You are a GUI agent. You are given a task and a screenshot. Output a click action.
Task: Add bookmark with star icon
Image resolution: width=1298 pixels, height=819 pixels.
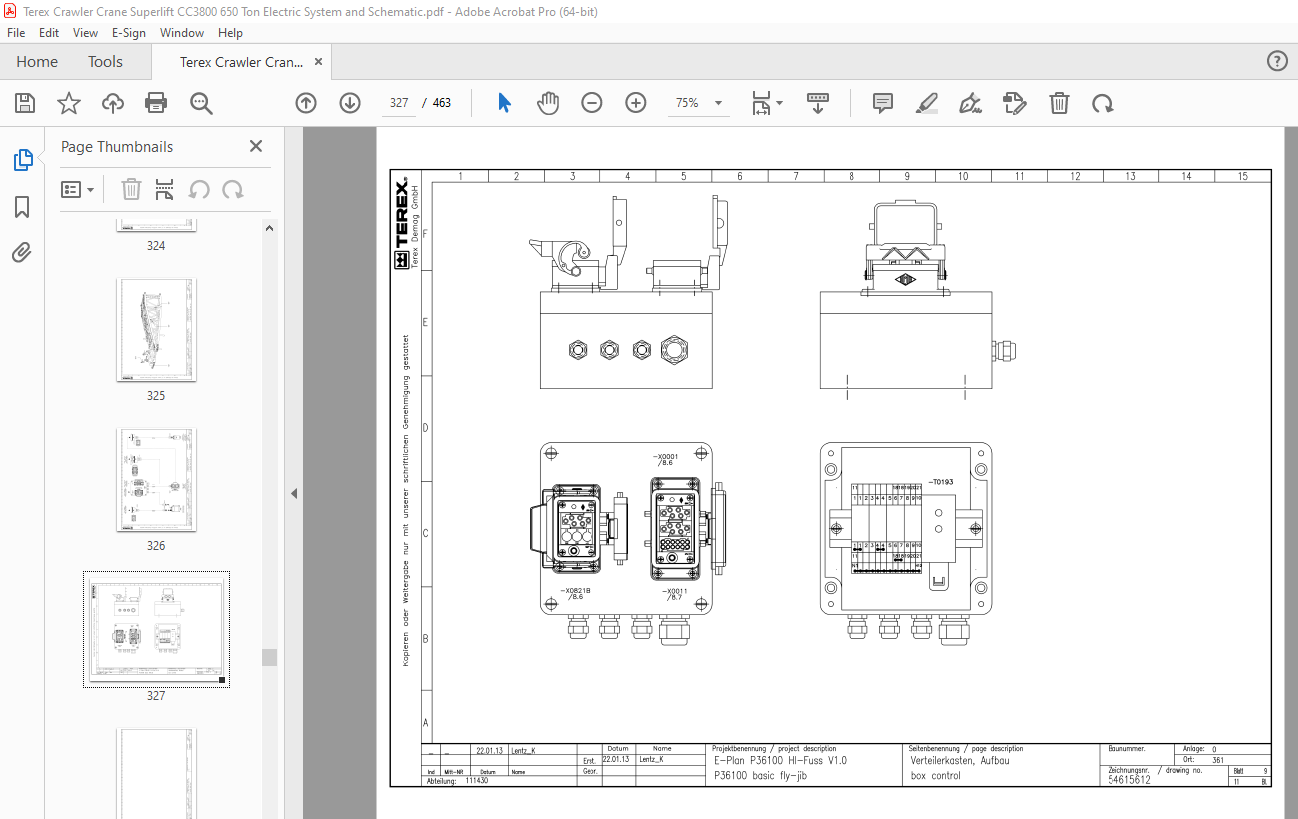(x=68, y=103)
